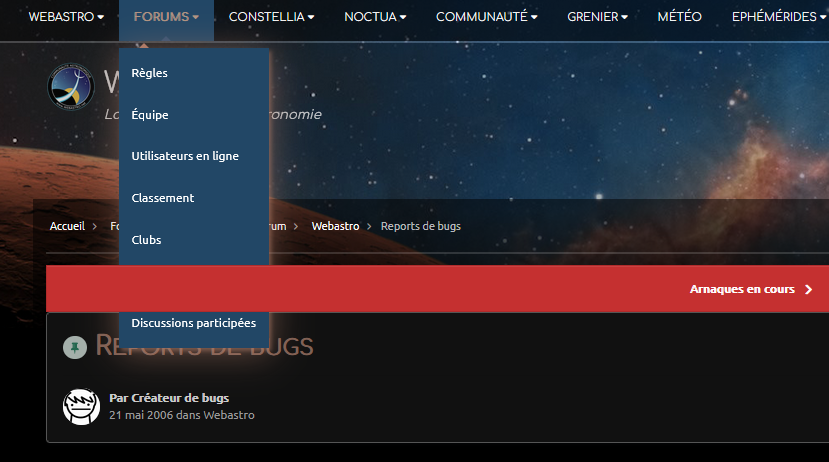Click the chevron next to Arnaques en cours
The width and height of the screenshot is (829, 462).
point(808,289)
